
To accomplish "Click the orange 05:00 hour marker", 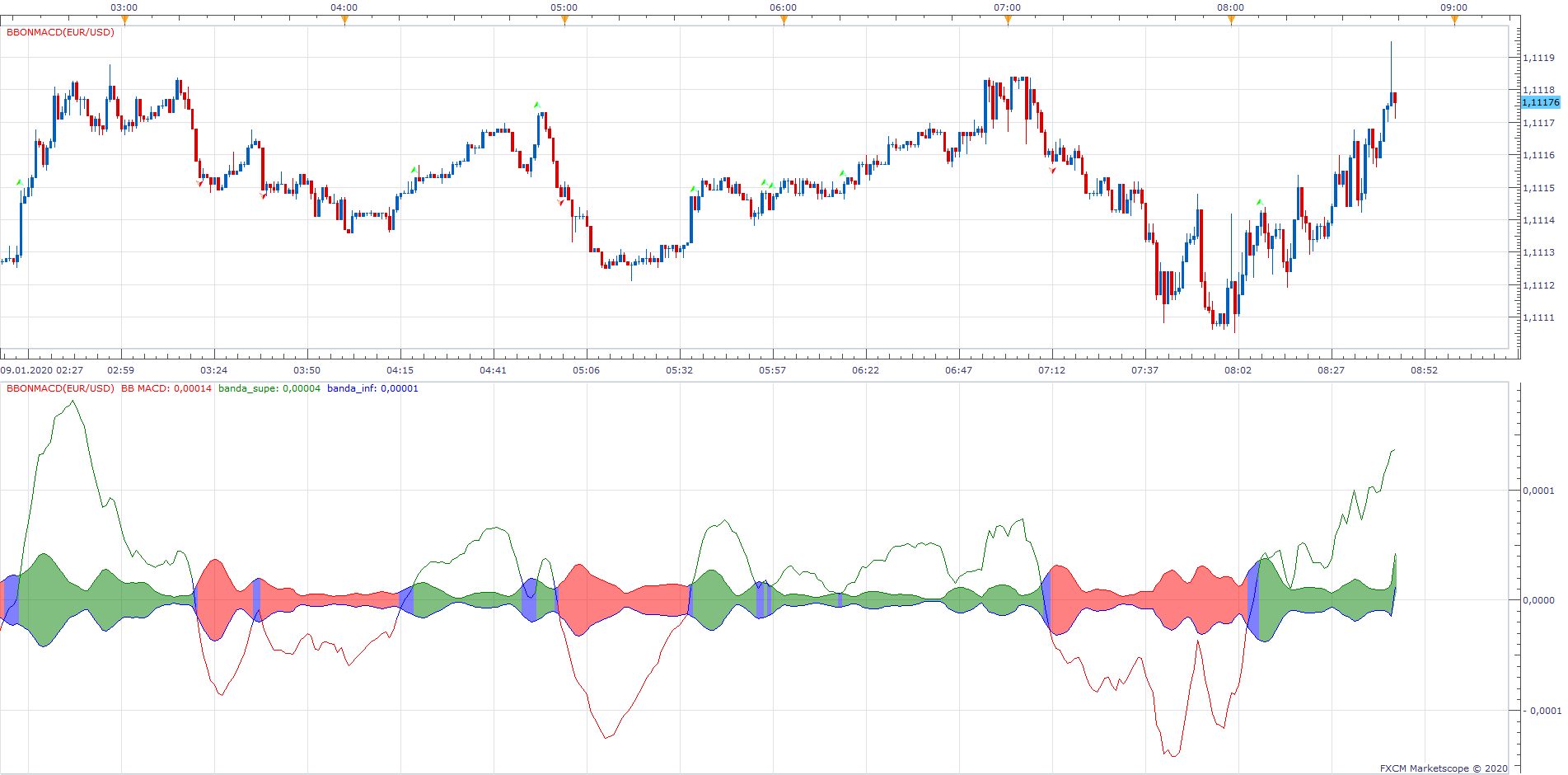I will pos(564,21).
